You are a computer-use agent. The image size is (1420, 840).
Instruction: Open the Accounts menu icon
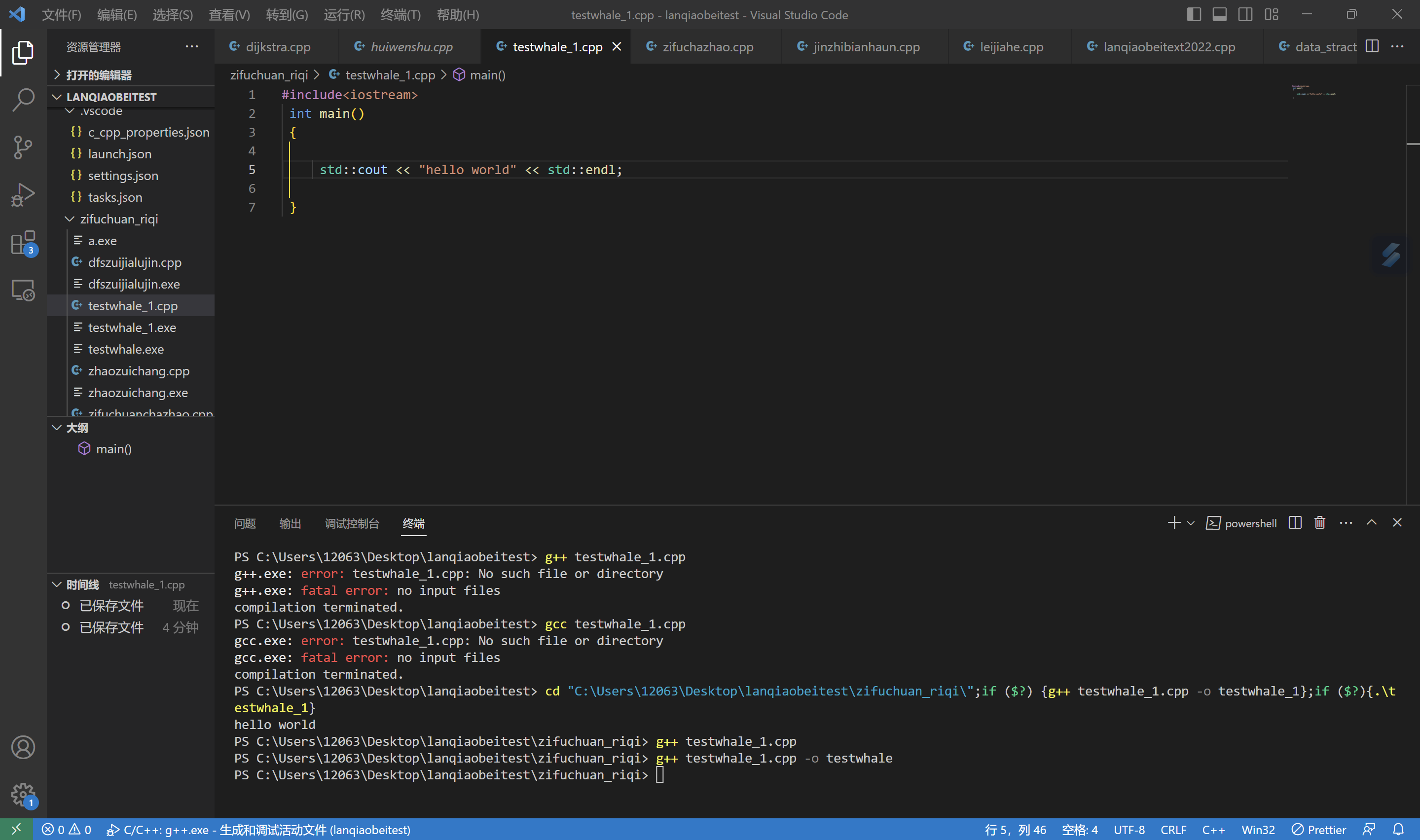point(23,747)
